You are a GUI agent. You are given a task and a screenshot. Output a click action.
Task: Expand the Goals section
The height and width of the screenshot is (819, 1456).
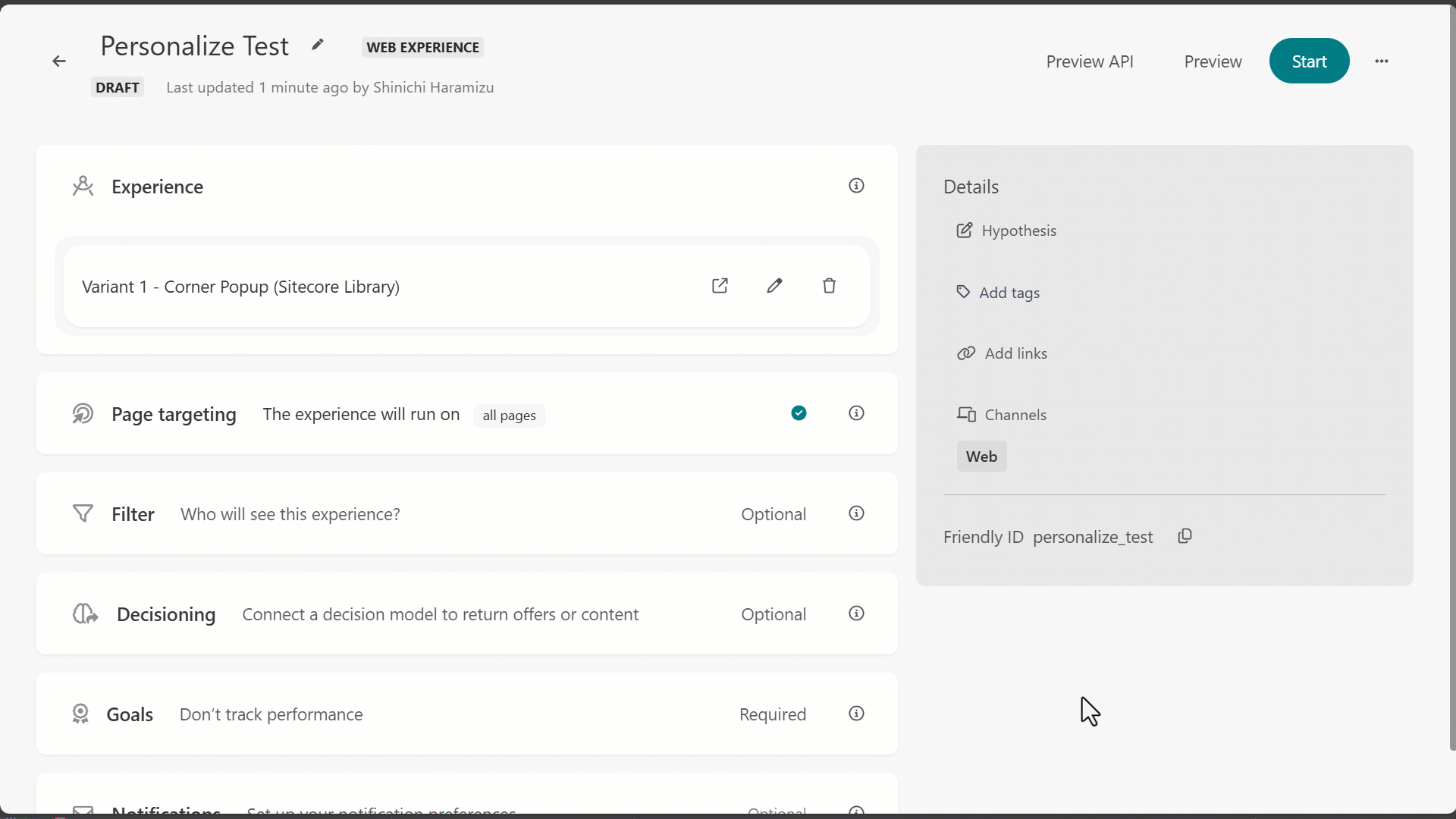click(130, 714)
